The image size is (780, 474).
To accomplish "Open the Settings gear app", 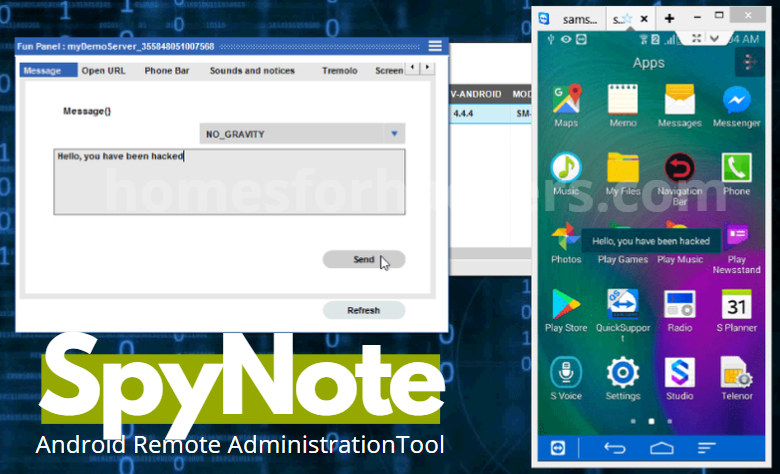I will tap(623, 372).
